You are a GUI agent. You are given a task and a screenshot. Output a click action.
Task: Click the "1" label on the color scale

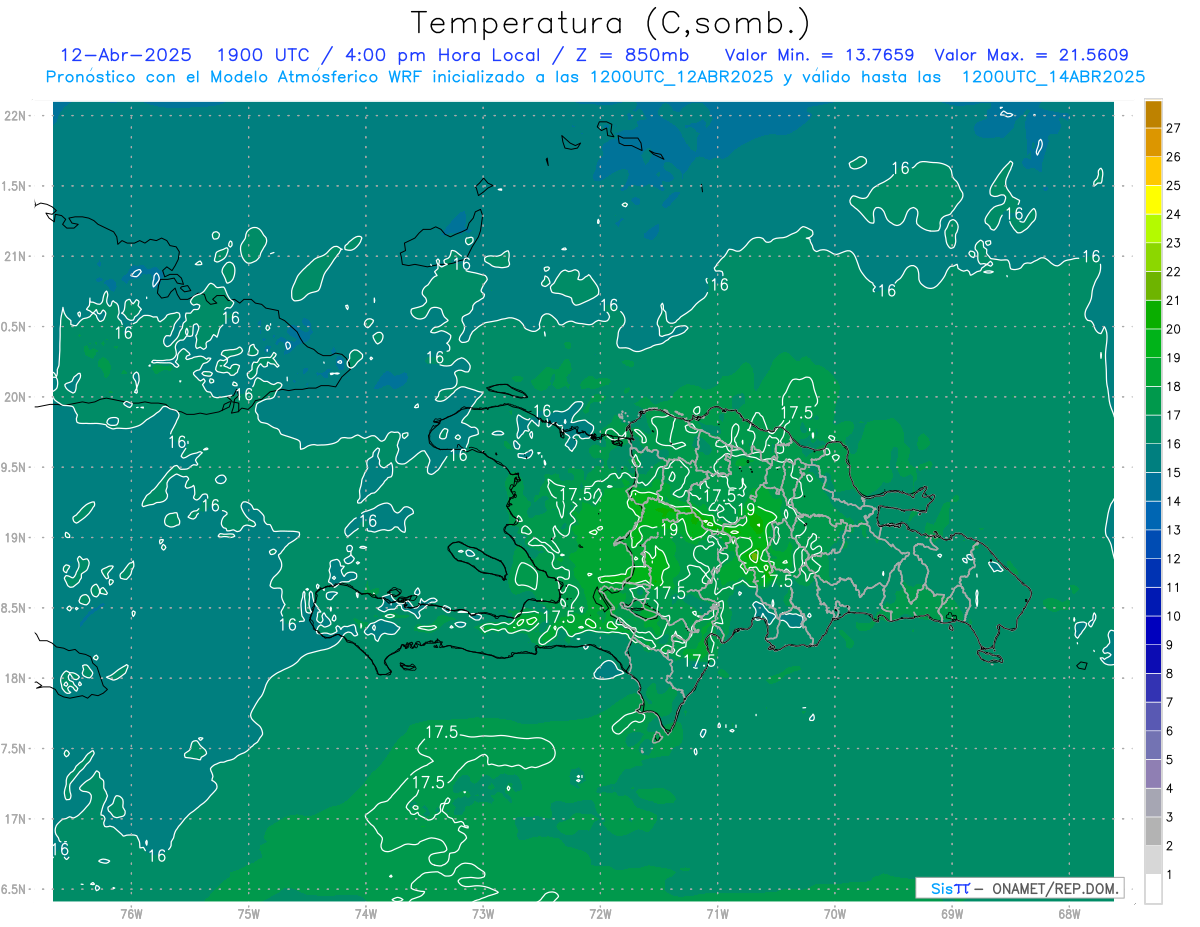(1170, 875)
